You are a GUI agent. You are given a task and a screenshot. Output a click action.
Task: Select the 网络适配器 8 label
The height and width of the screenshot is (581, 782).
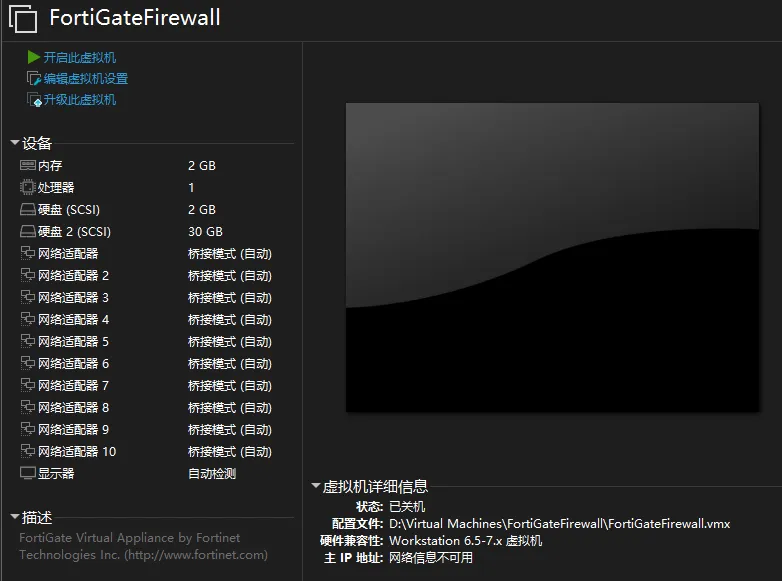(73, 407)
